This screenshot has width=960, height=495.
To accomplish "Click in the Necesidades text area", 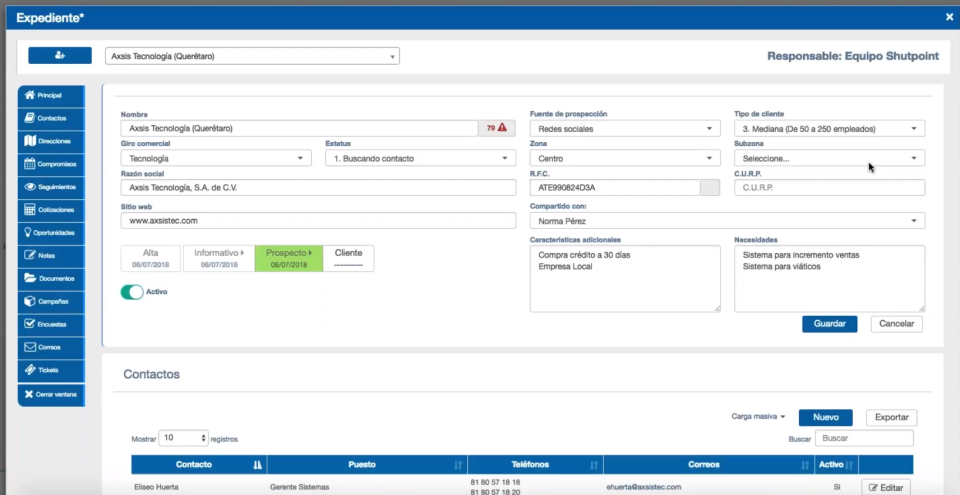I will tap(830, 279).
